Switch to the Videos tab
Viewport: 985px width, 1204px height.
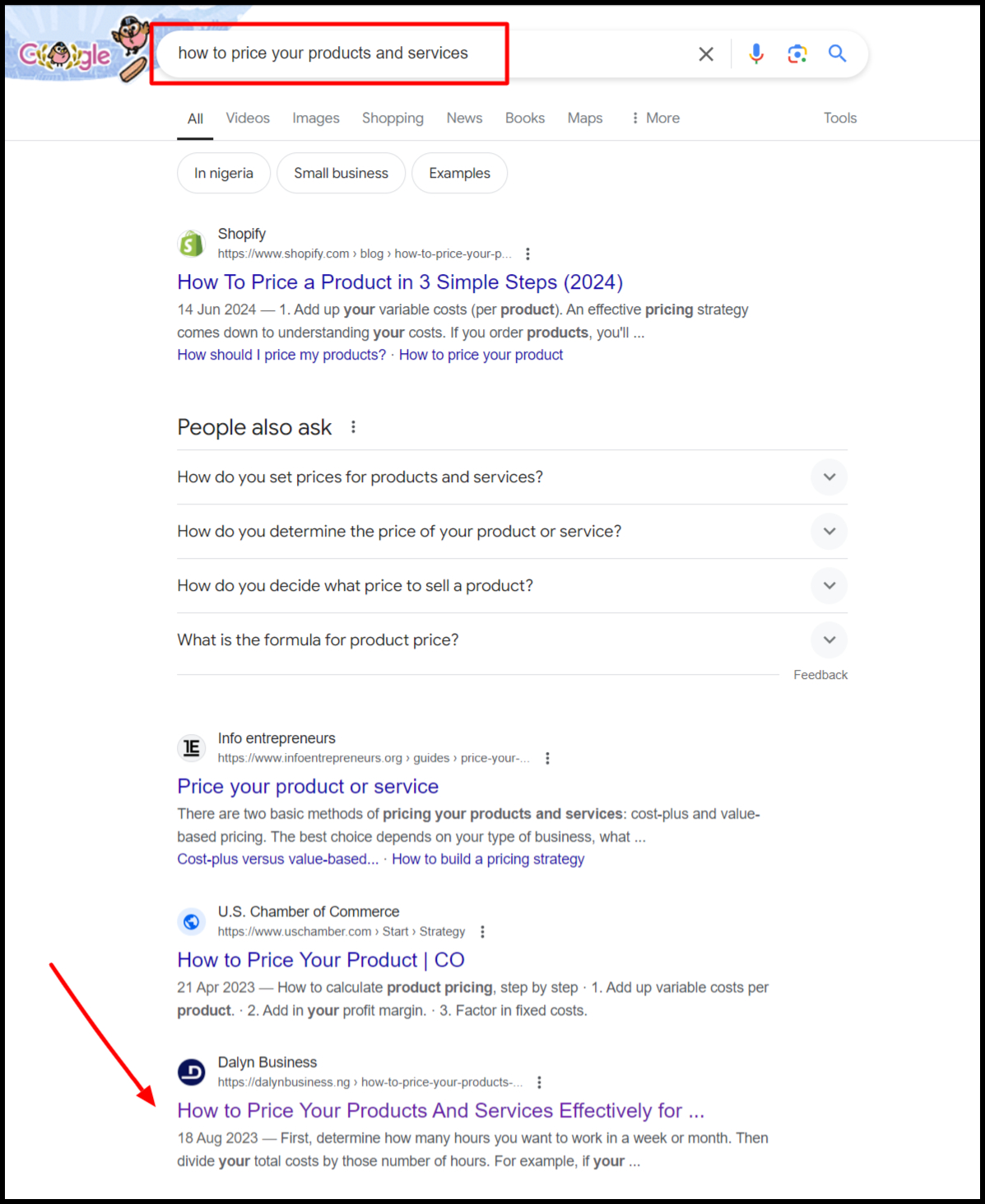248,118
